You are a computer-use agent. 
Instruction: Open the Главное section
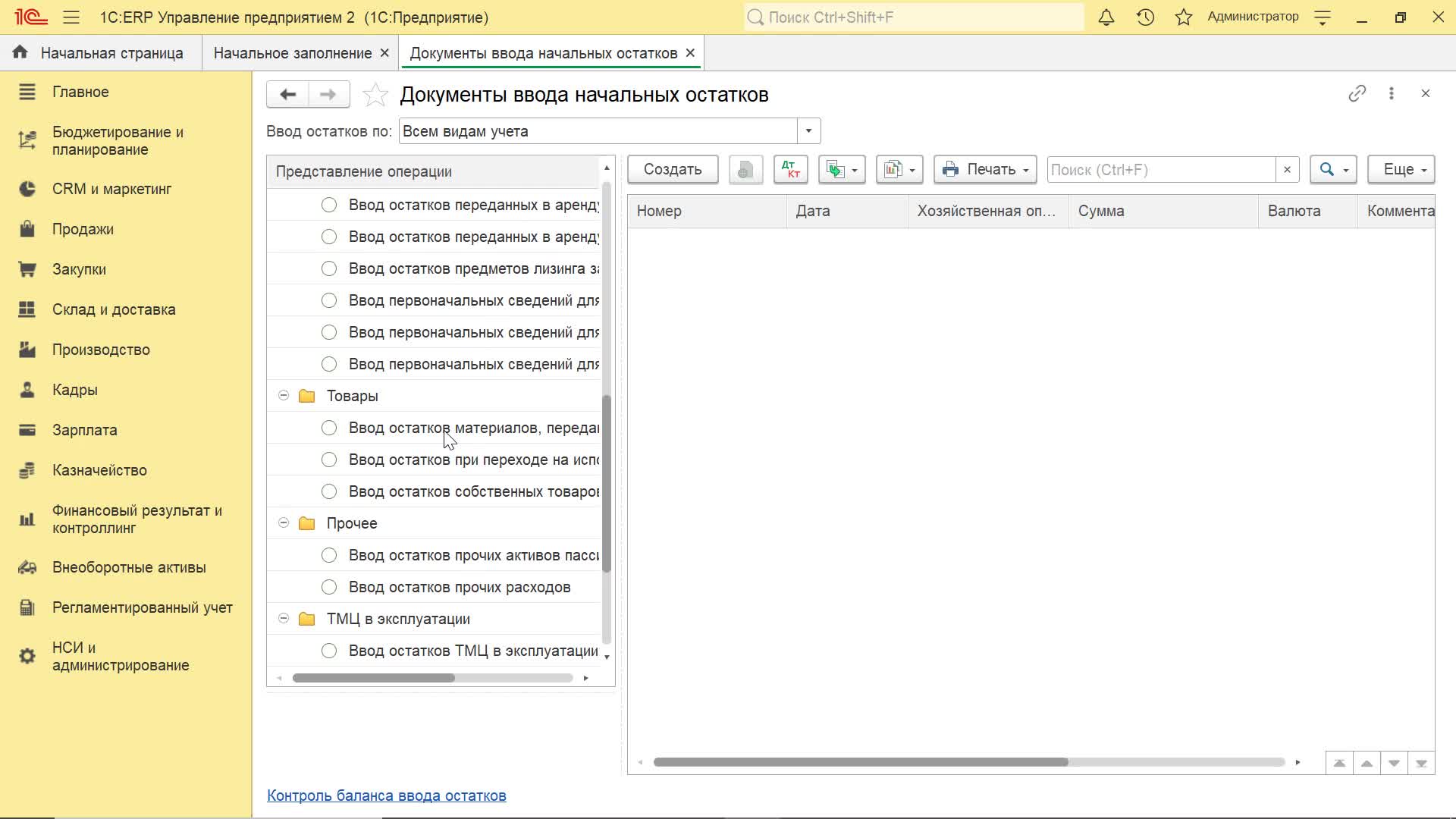pos(80,92)
